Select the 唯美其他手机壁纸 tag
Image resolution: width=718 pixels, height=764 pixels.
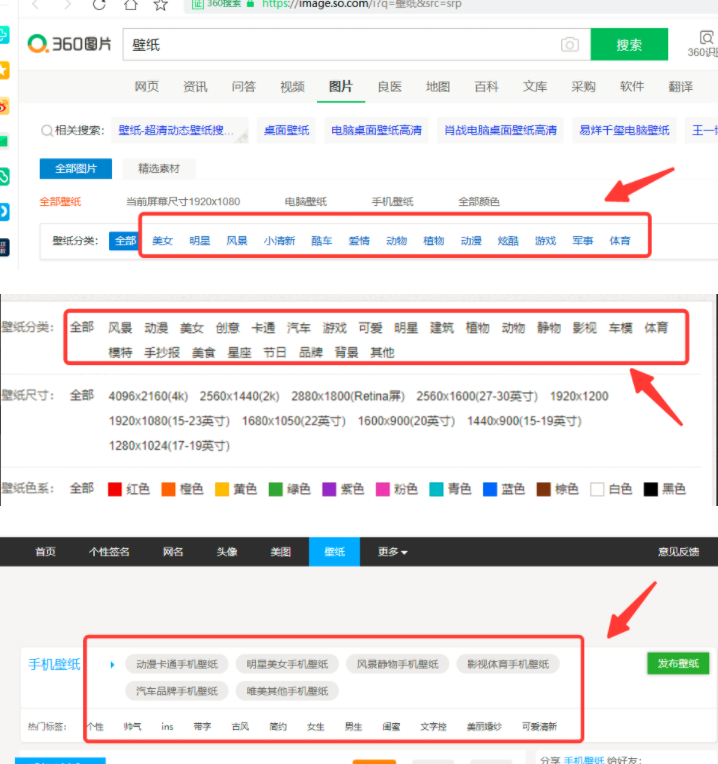pyautogui.click(x=287, y=691)
